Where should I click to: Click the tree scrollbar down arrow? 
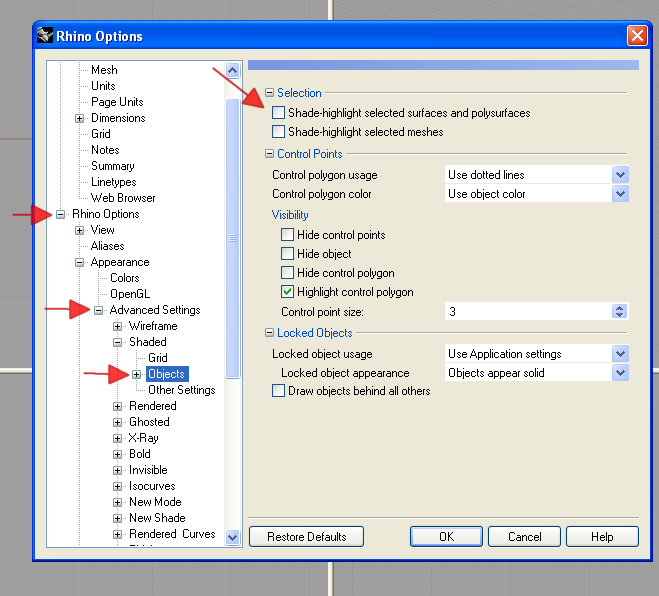(232, 537)
